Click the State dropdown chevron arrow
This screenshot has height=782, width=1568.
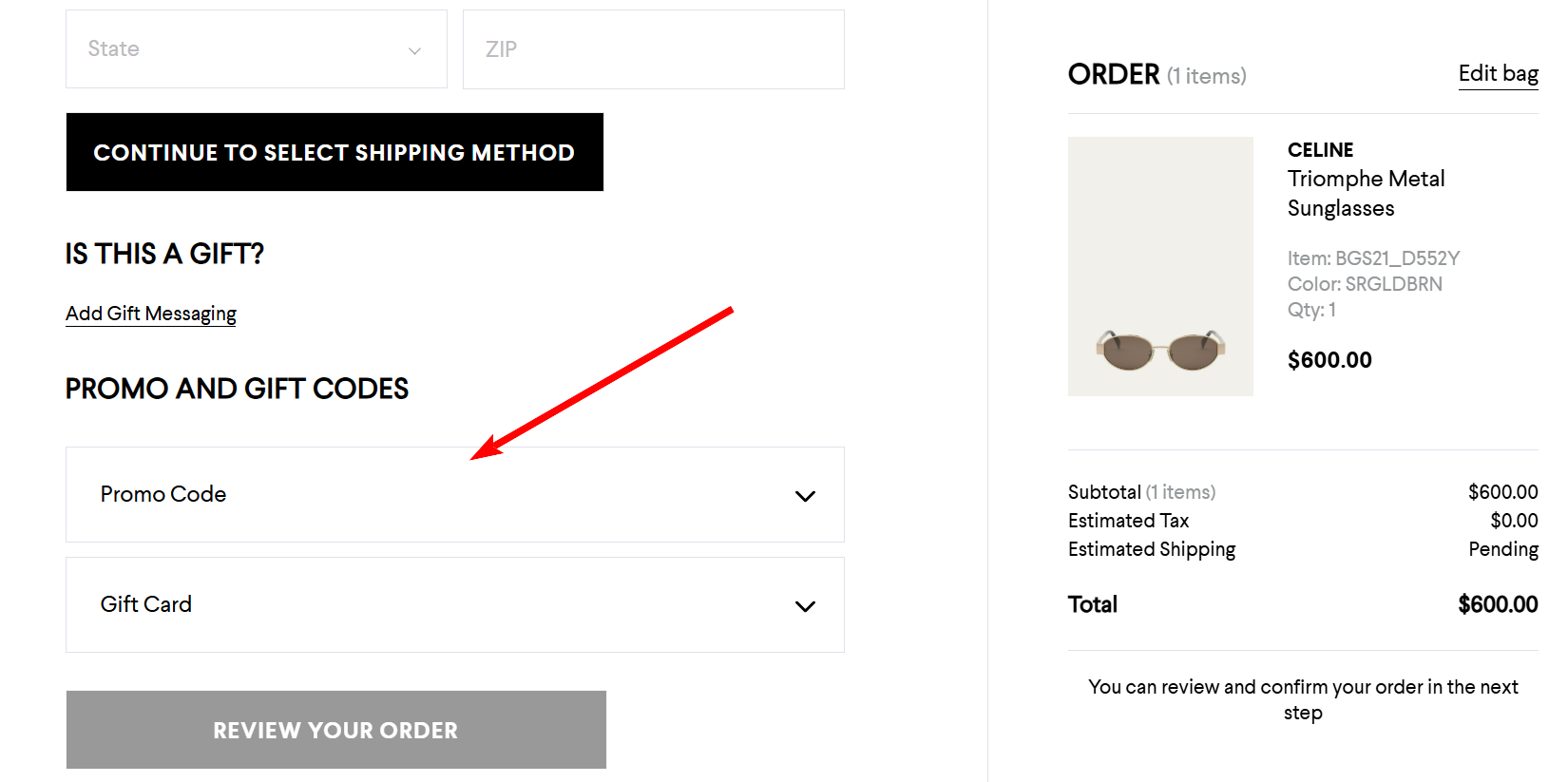tap(414, 50)
